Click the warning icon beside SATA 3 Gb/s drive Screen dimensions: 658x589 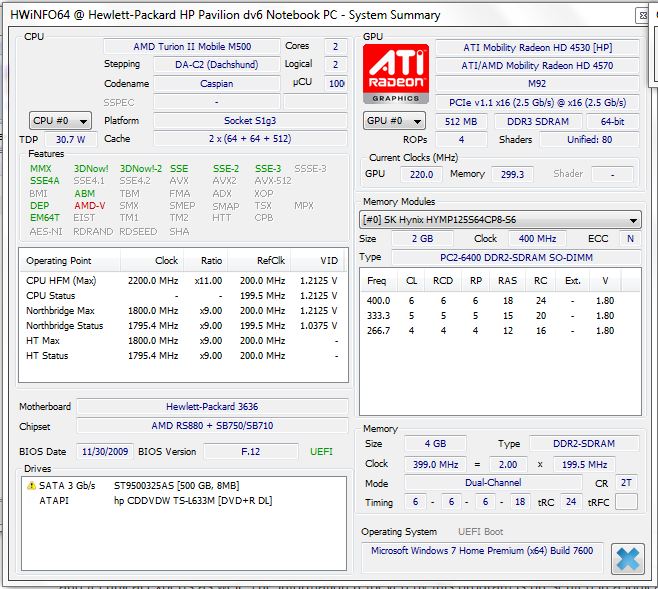pyautogui.click(x=31, y=486)
